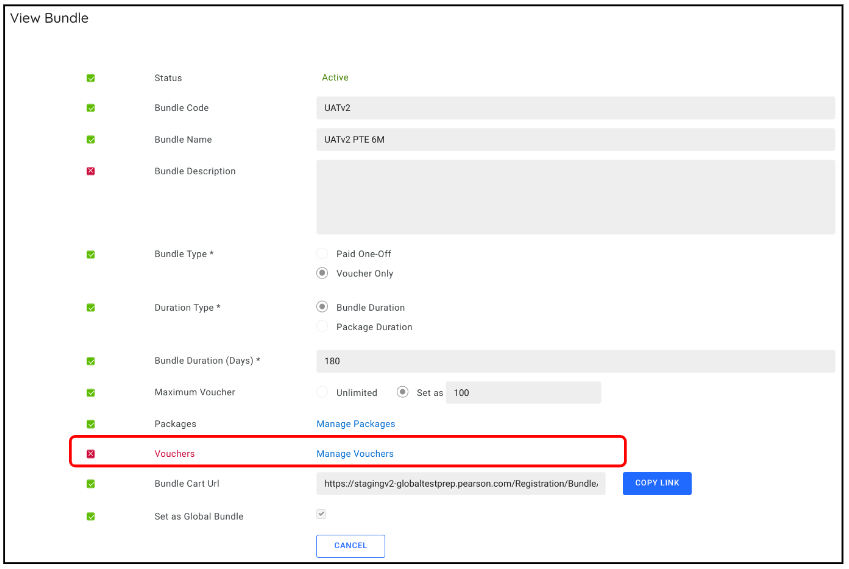Toggle the Set as Global Bundle checkbox

[x=321, y=514]
